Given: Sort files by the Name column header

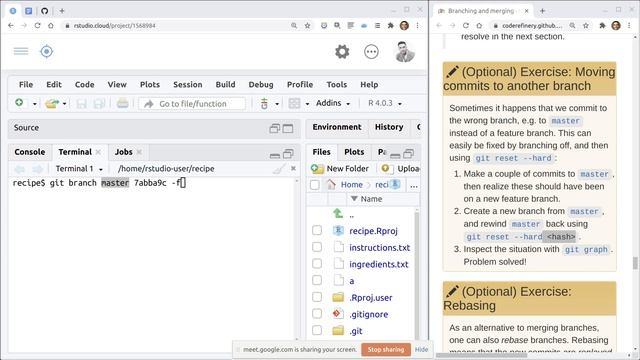Looking at the screenshot, I should click(371, 199).
